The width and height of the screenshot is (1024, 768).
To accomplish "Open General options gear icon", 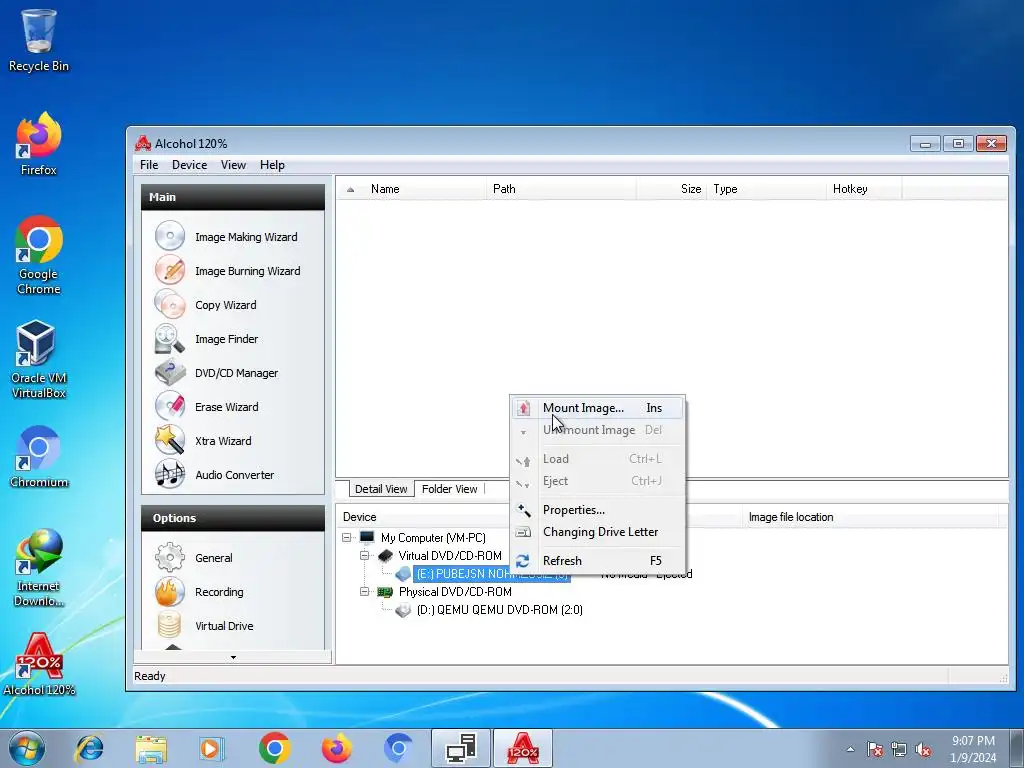I will (170, 557).
